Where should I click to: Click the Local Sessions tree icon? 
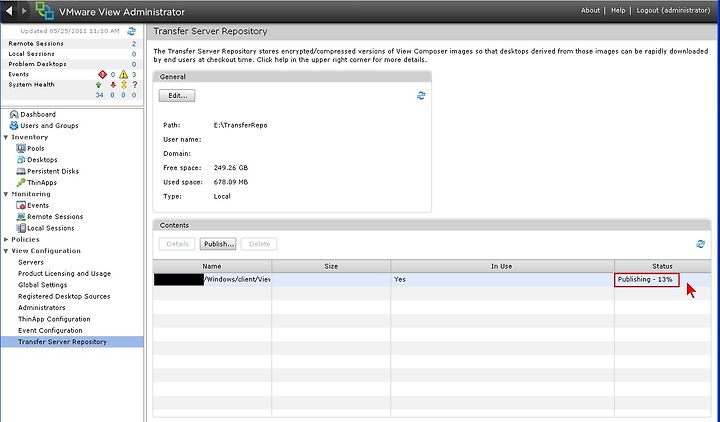coord(21,228)
